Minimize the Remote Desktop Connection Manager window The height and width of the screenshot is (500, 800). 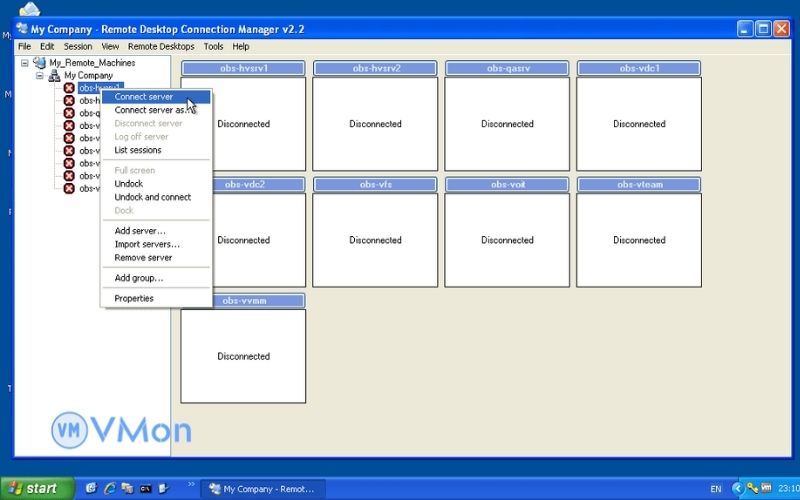pos(745,29)
